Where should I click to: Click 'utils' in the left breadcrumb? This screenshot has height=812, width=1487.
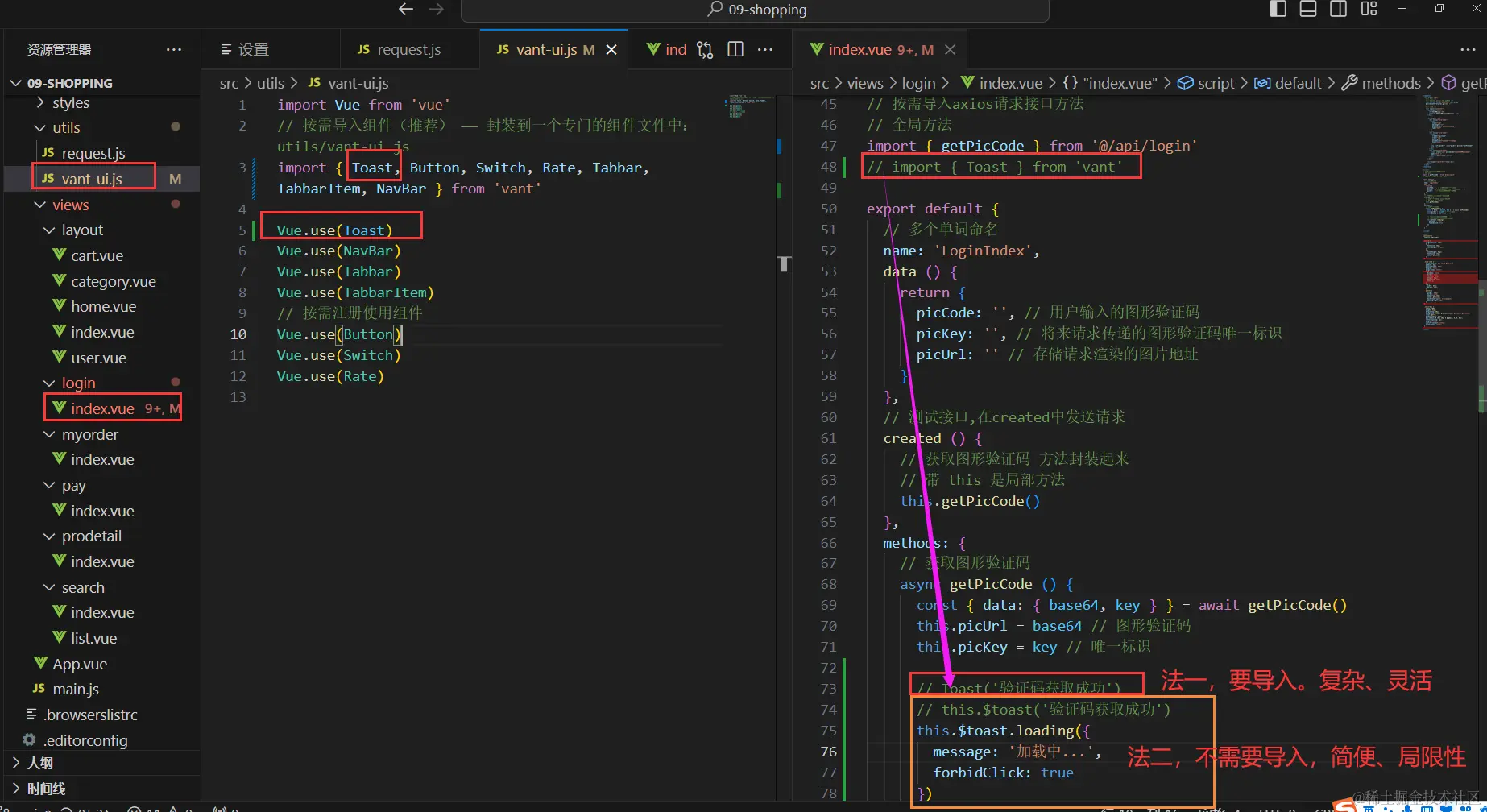click(271, 83)
